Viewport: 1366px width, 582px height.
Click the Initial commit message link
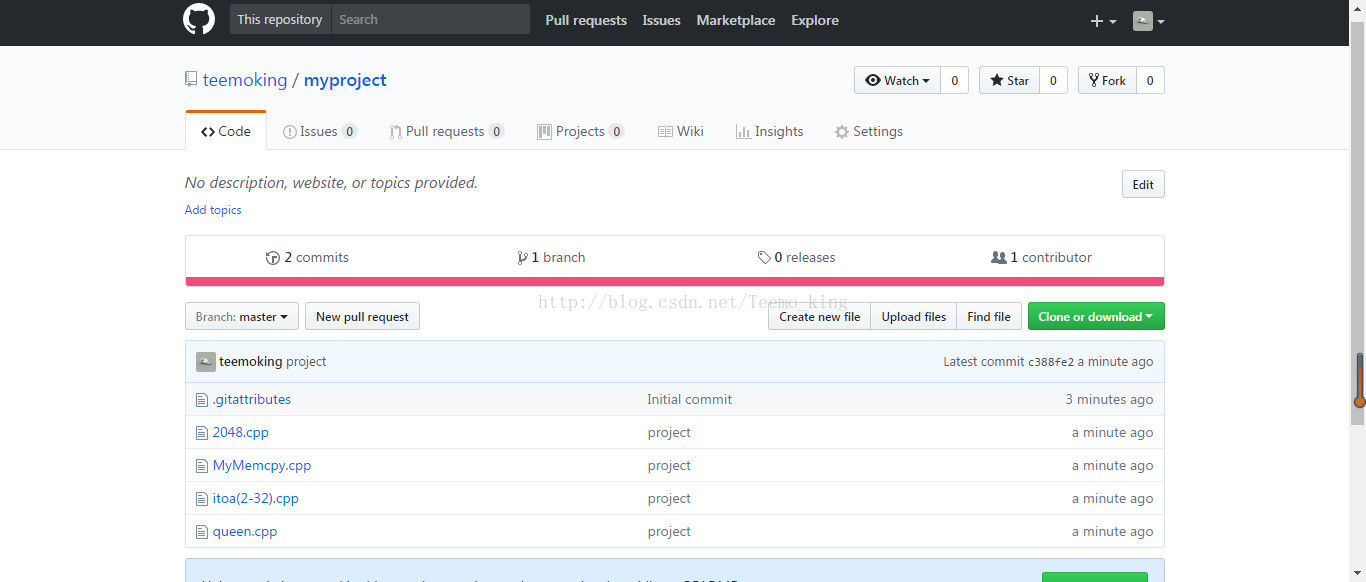689,400
